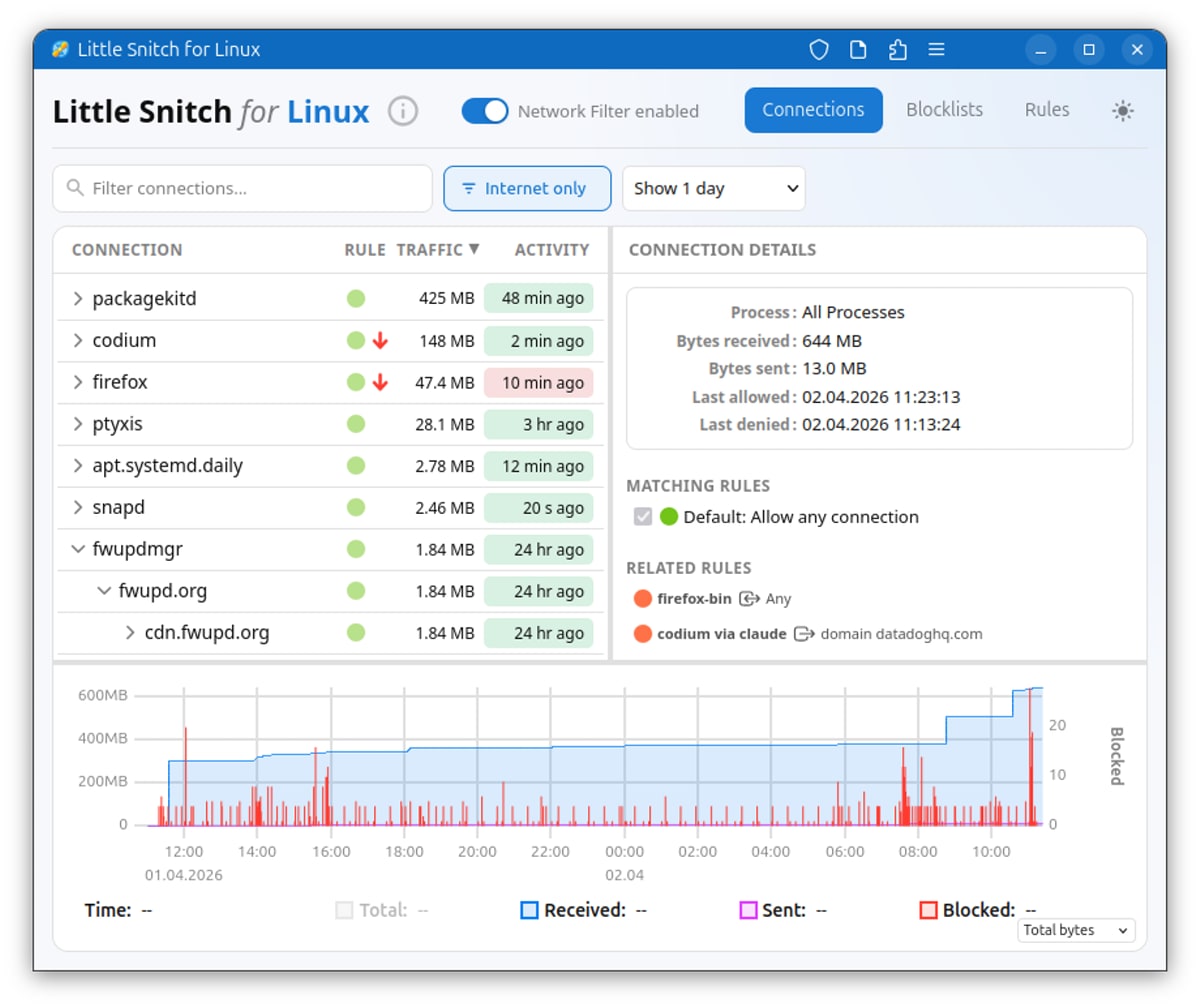Open the hamburger menu in the title bar
The image size is (1200, 1008).
tap(936, 50)
